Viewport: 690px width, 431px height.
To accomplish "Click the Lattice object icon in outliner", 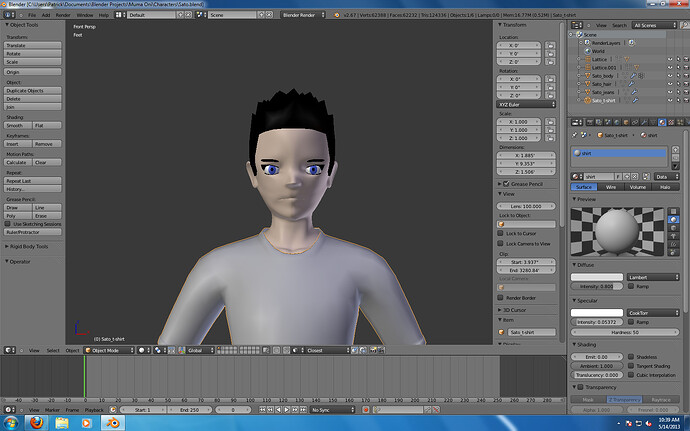I will pos(588,59).
